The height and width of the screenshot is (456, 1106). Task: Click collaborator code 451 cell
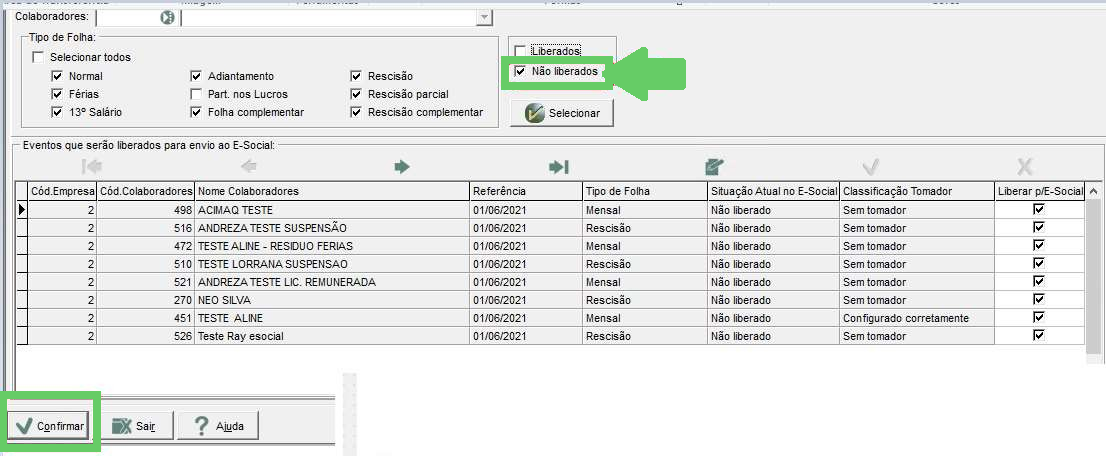(145, 318)
